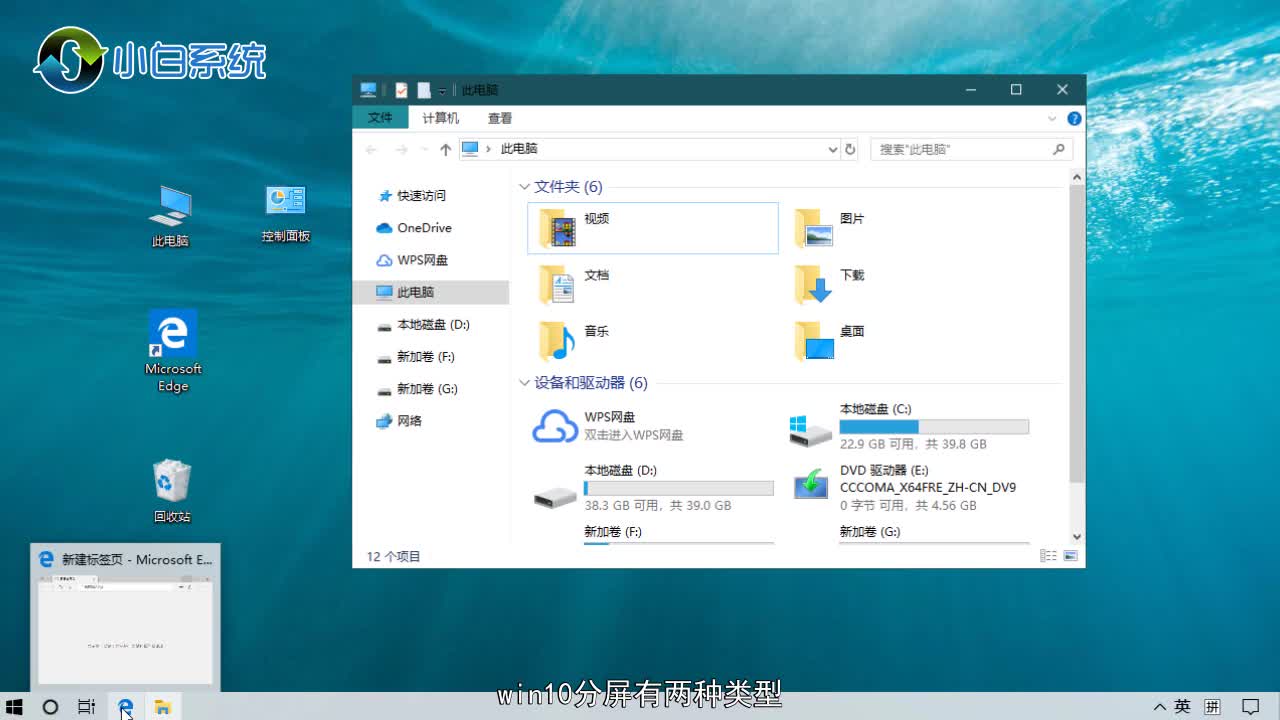Switch to the 查看 ribbon tab
Image resolution: width=1280 pixels, height=720 pixels.
pyautogui.click(x=500, y=117)
